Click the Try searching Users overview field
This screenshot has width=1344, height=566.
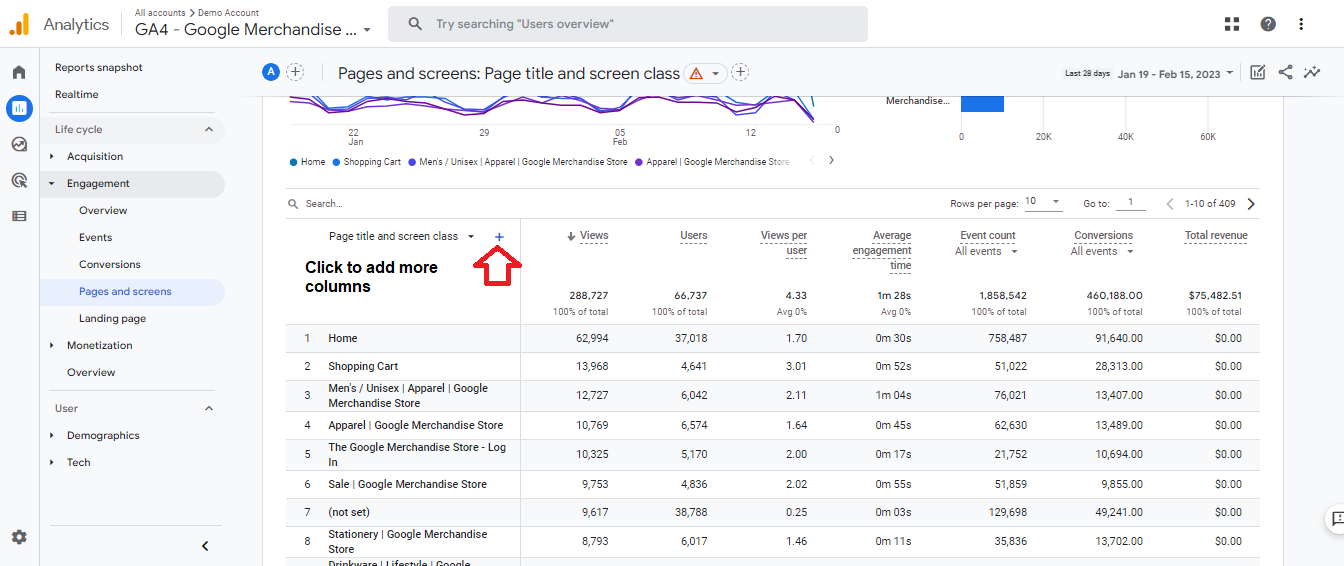click(x=628, y=23)
